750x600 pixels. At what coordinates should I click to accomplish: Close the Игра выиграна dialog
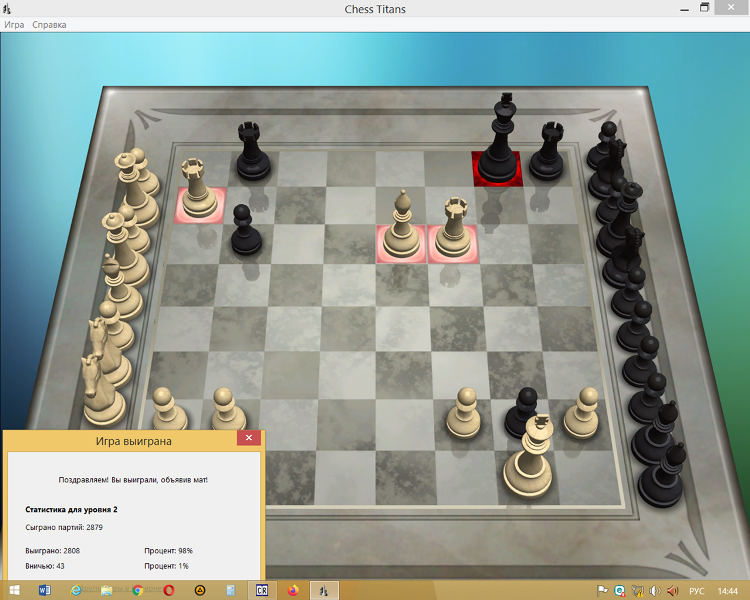[x=249, y=439]
